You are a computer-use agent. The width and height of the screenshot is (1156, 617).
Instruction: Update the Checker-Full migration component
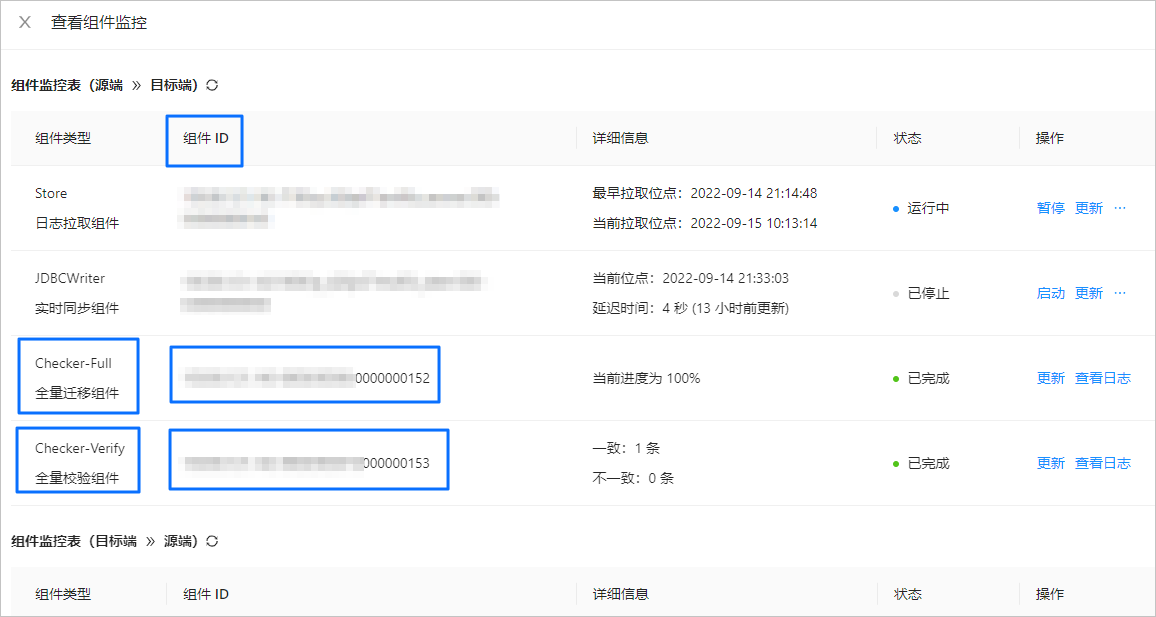(x=1050, y=378)
